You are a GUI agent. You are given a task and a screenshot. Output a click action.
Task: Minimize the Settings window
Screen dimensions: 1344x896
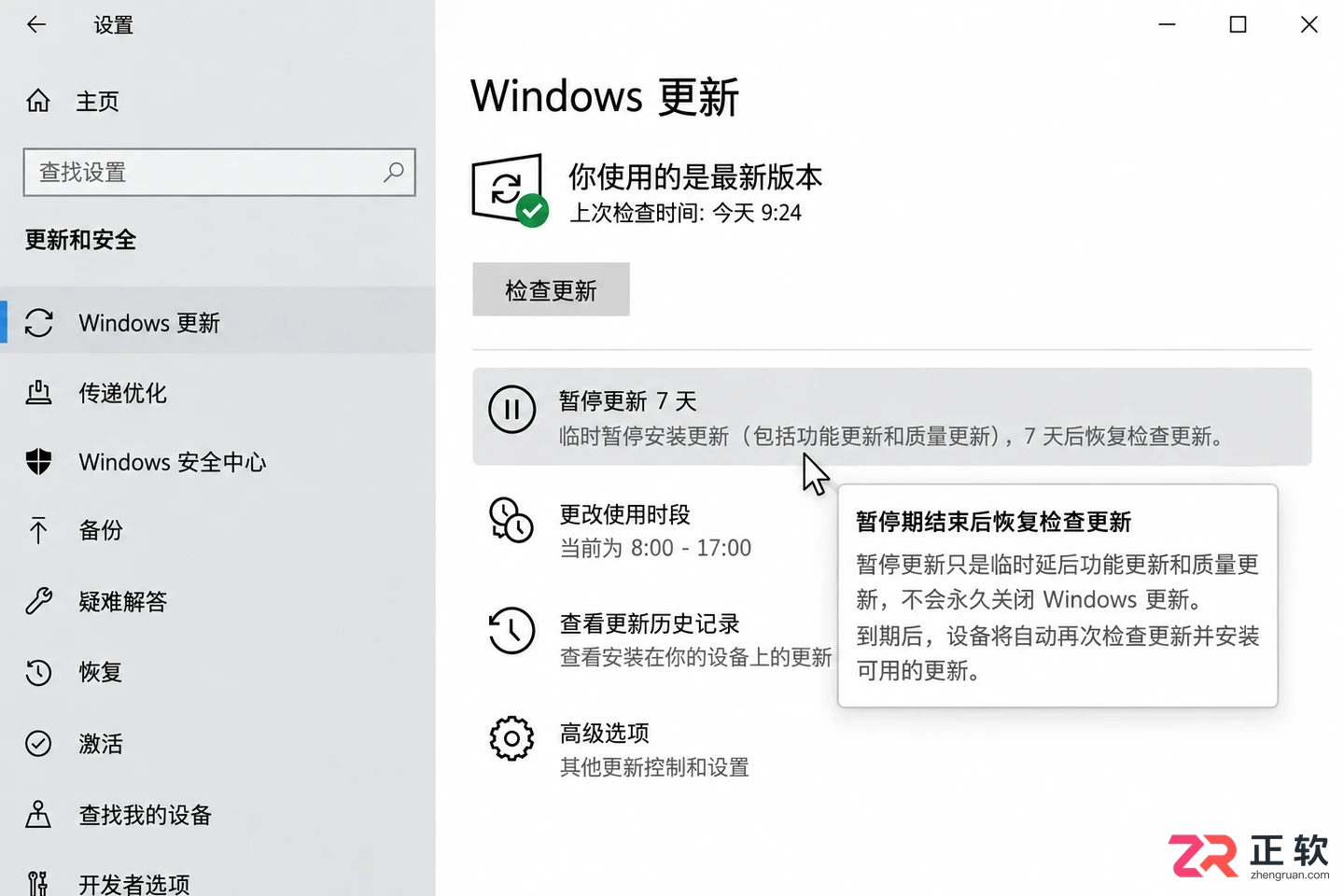click(x=1167, y=24)
